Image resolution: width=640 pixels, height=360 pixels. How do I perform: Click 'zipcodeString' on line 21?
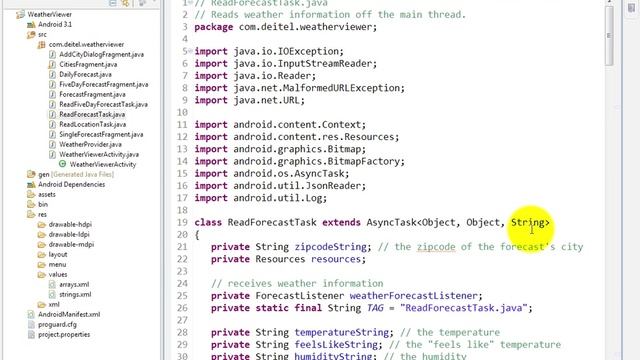tap(331, 247)
